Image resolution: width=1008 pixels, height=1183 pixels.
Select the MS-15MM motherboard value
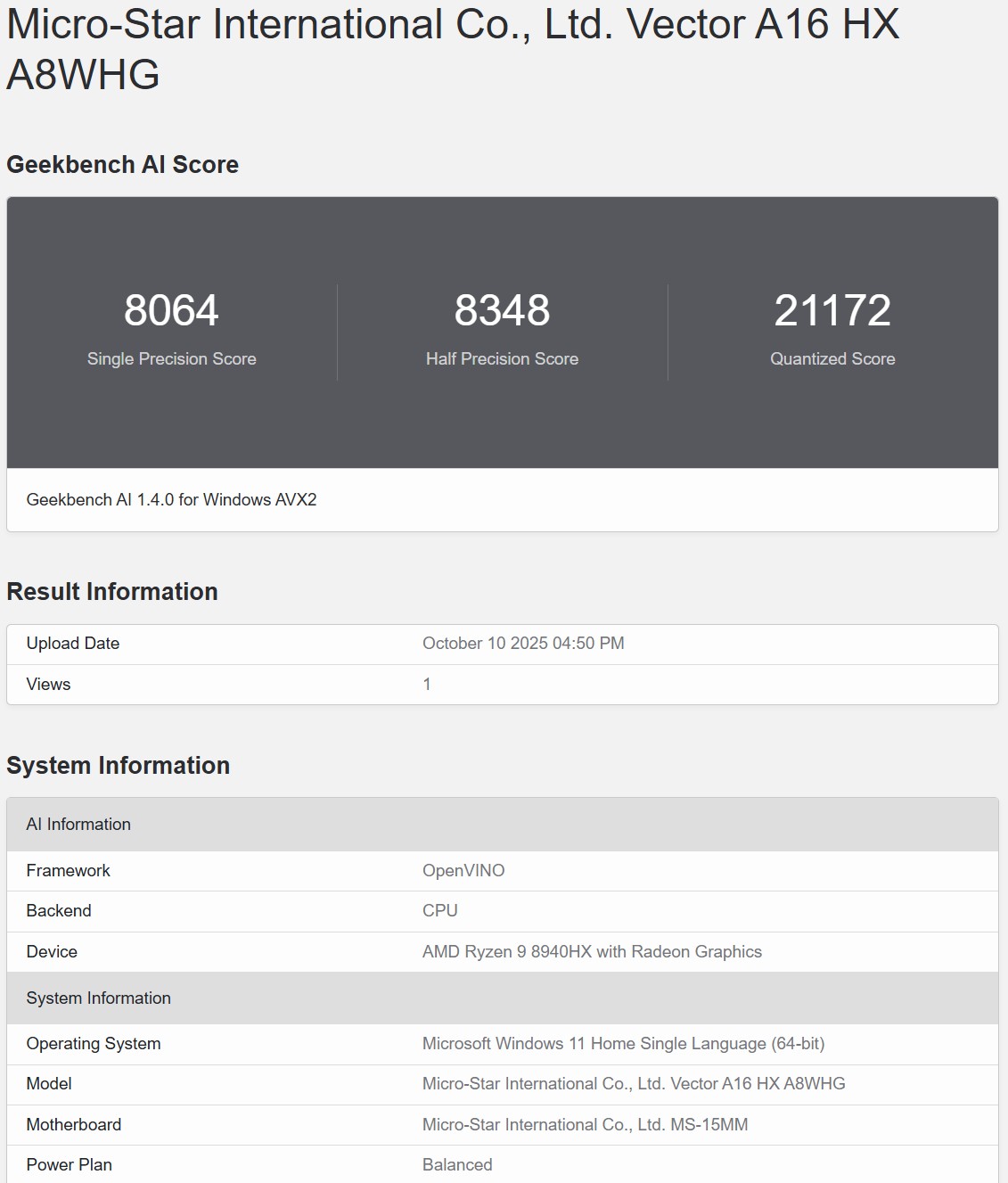point(585,1125)
